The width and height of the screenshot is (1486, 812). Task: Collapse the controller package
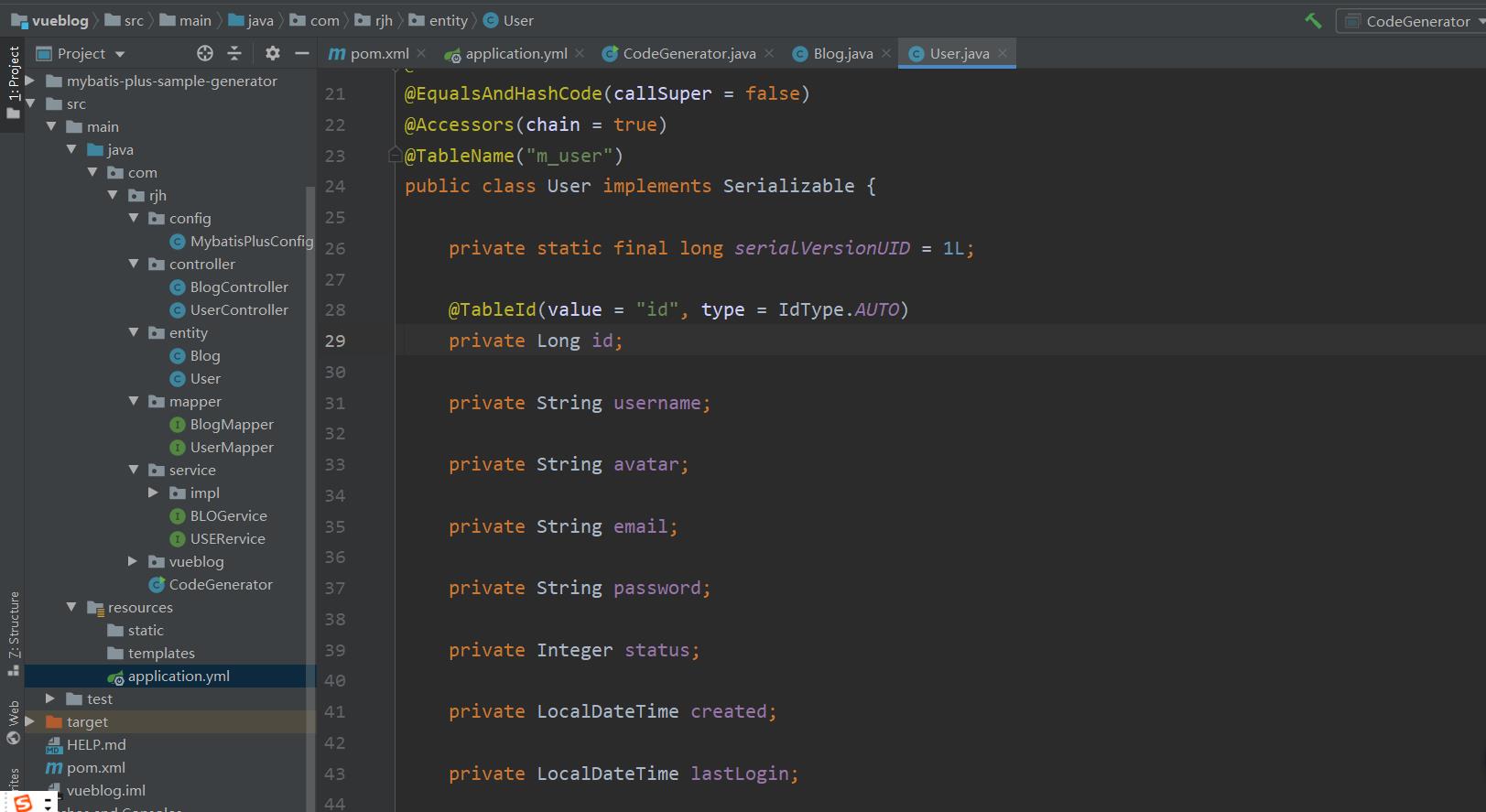coord(134,264)
